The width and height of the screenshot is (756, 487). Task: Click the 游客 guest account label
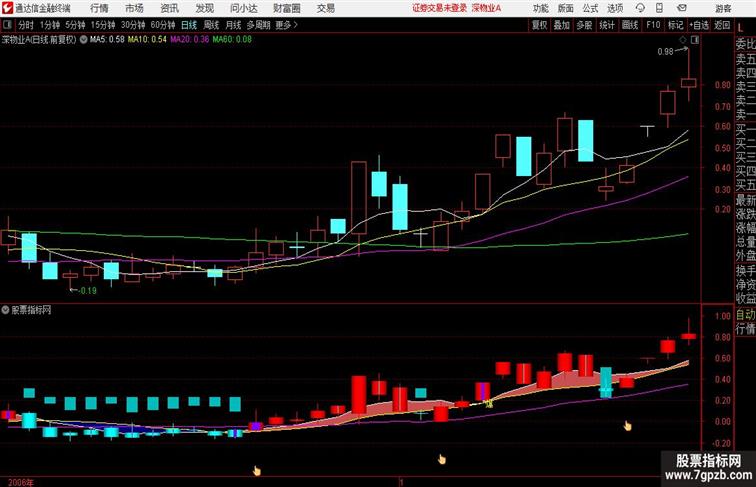(723, 8)
